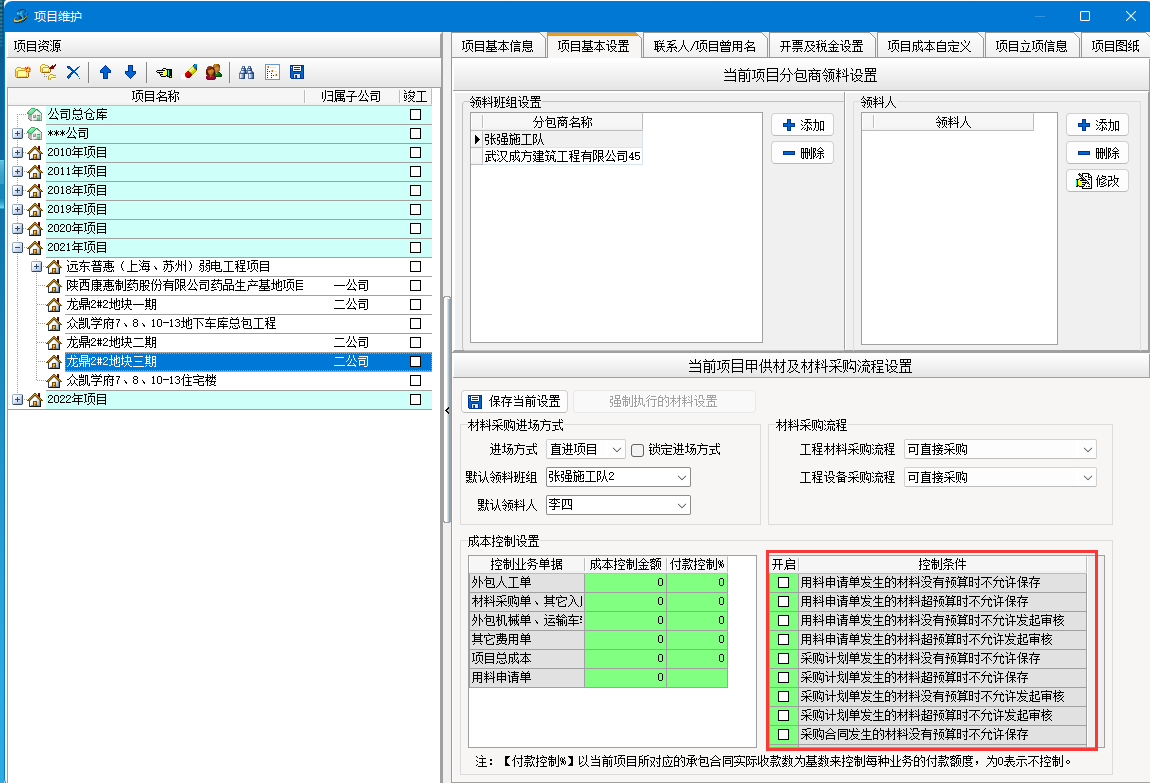Viewport: 1150px width, 783px height.
Task: Click 添加 button under 领料班组设置
Action: (802, 125)
